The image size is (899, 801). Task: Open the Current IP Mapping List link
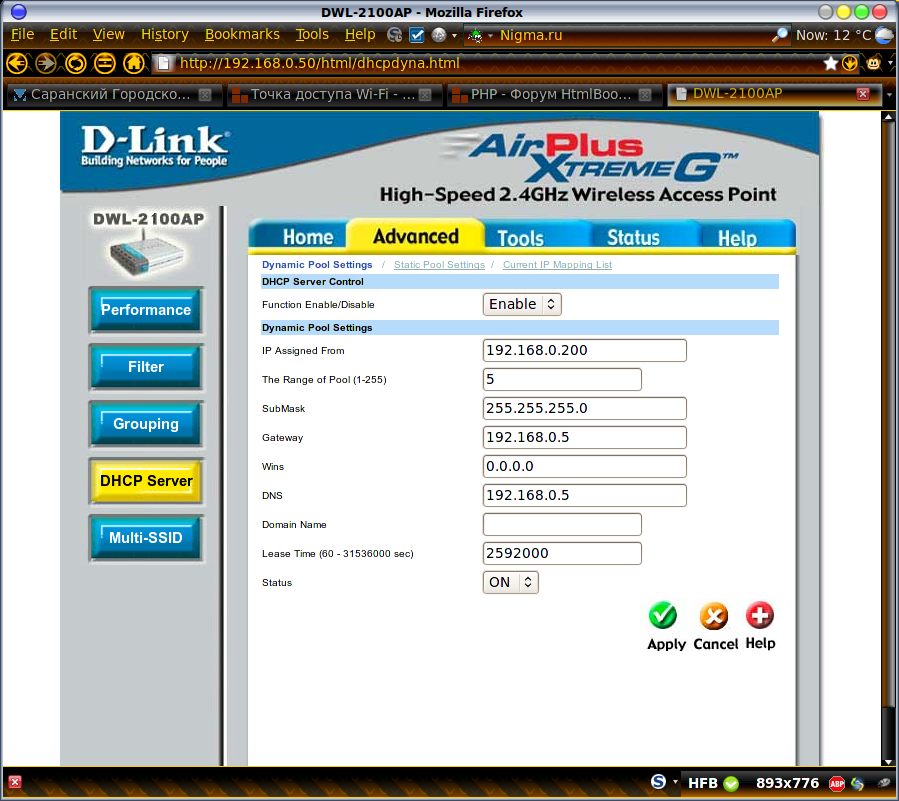(x=557, y=265)
